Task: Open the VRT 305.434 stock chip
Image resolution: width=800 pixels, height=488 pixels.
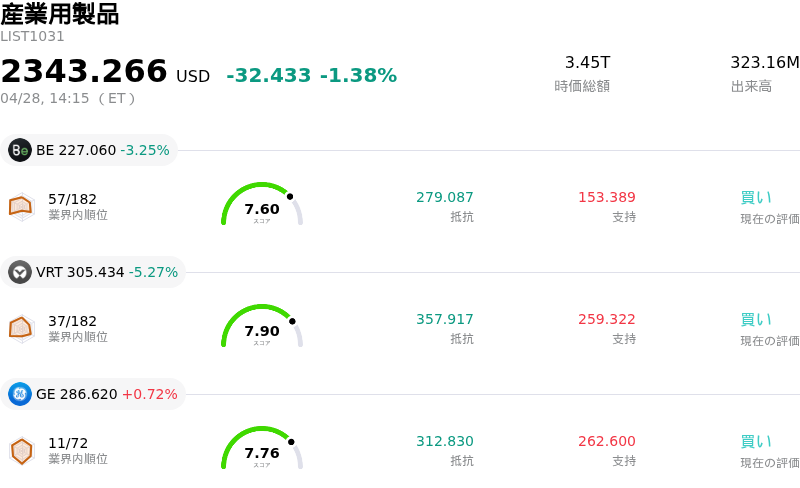Action: point(94,273)
